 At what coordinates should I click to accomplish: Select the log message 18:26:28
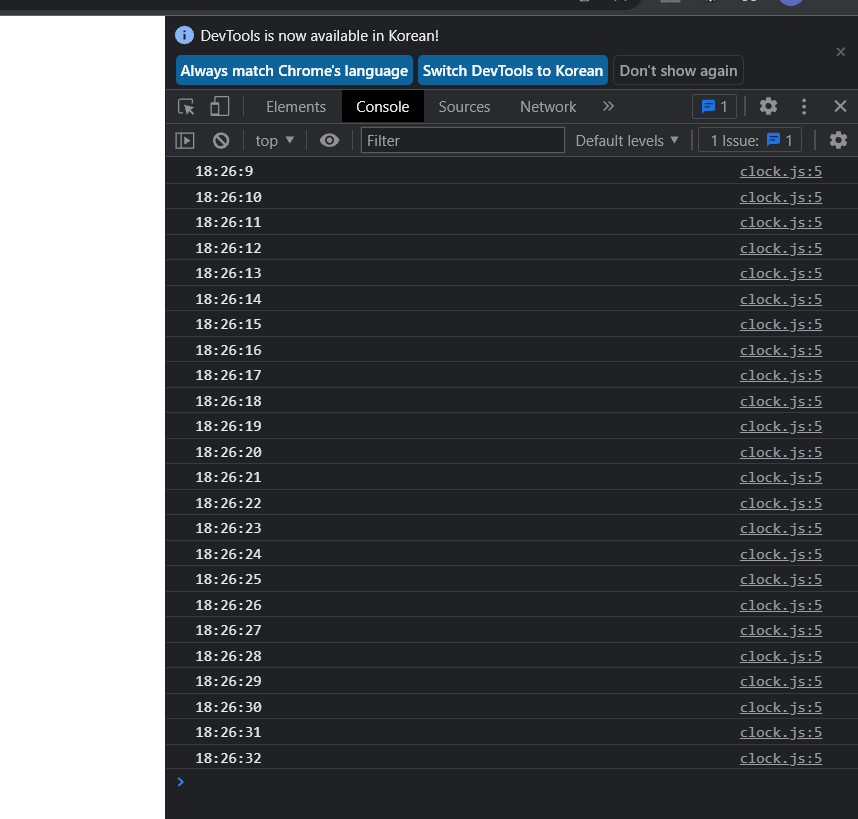point(228,656)
